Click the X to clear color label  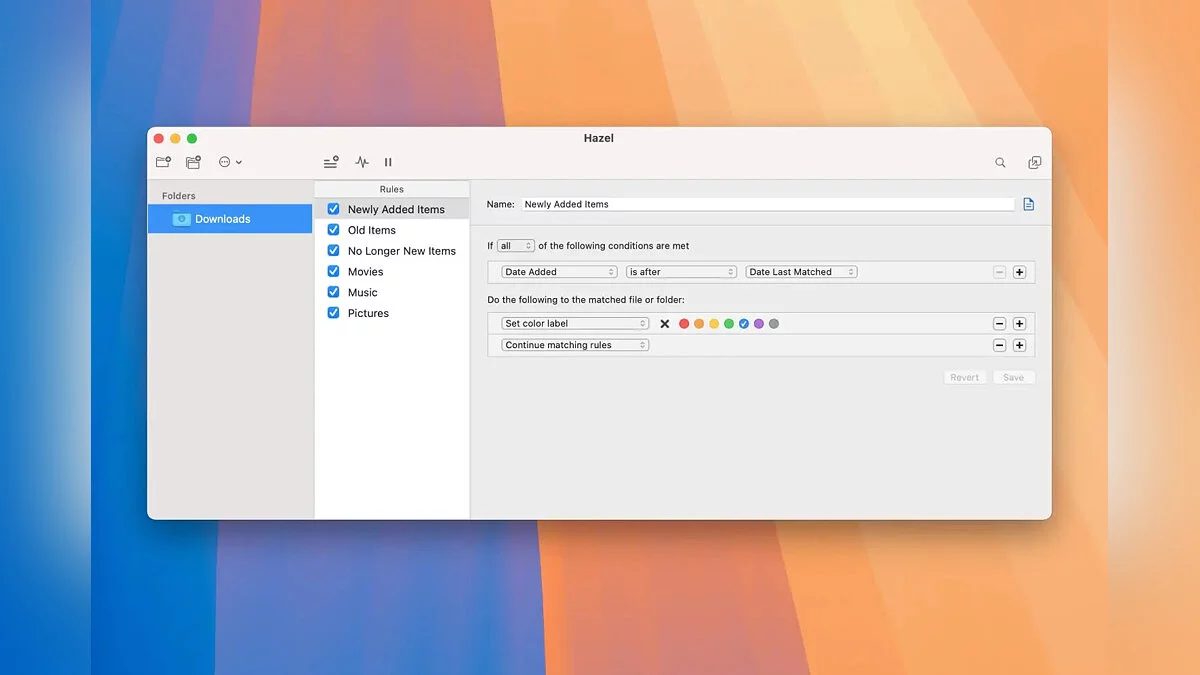point(665,324)
